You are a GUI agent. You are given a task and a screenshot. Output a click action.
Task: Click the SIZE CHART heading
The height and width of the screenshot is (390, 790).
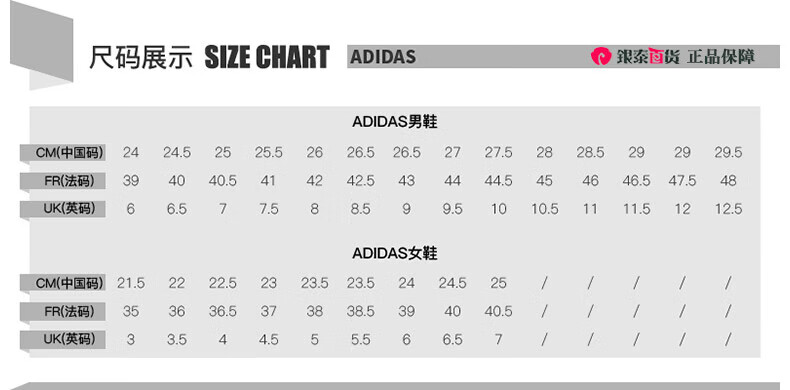267,57
